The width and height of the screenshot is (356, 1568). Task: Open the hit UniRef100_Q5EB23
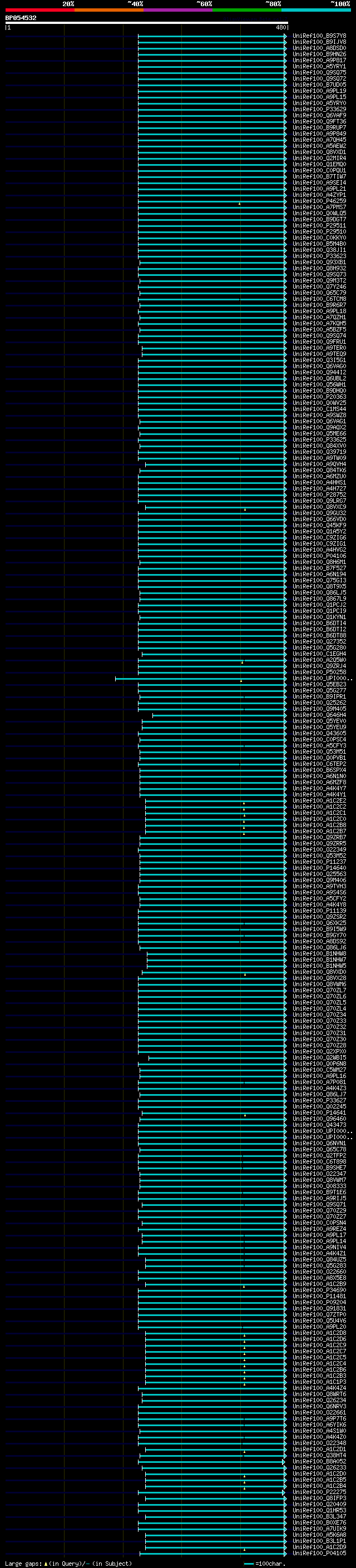point(319,684)
